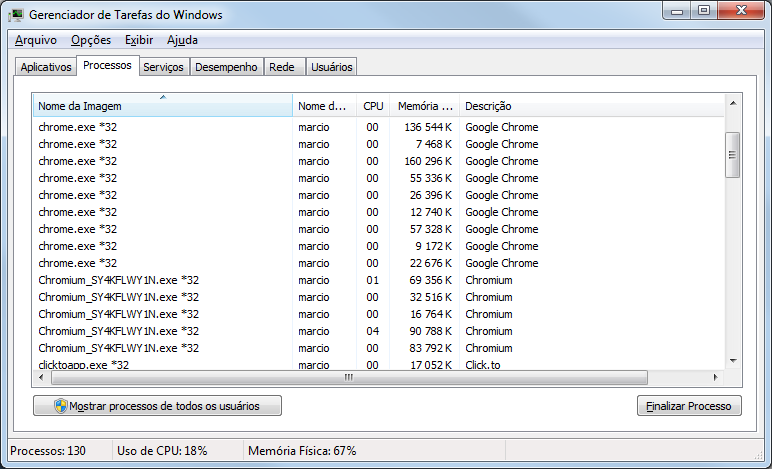This screenshot has width=772, height=469.
Task: Sort by the Descrição column header
Action: coord(591,106)
